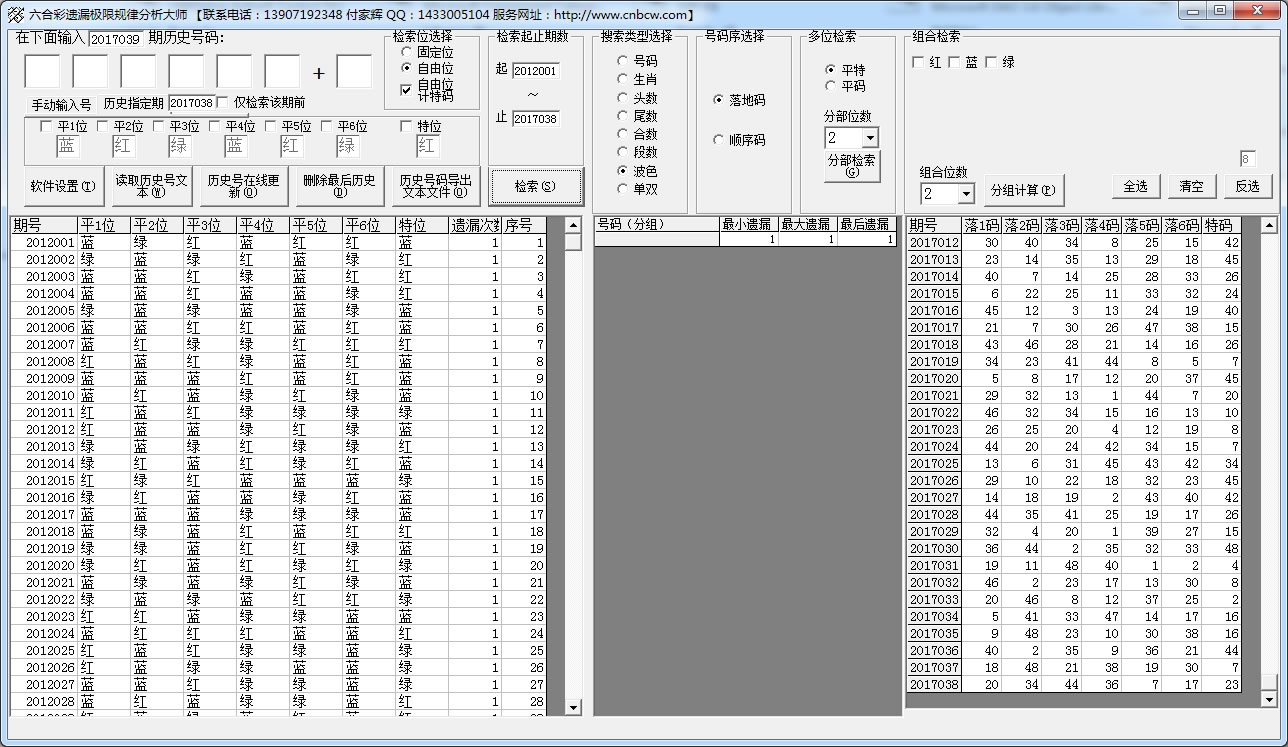The image size is (1288, 747).
Task: Select the 顺序码 radio option
Action: pyautogui.click(x=719, y=141)
